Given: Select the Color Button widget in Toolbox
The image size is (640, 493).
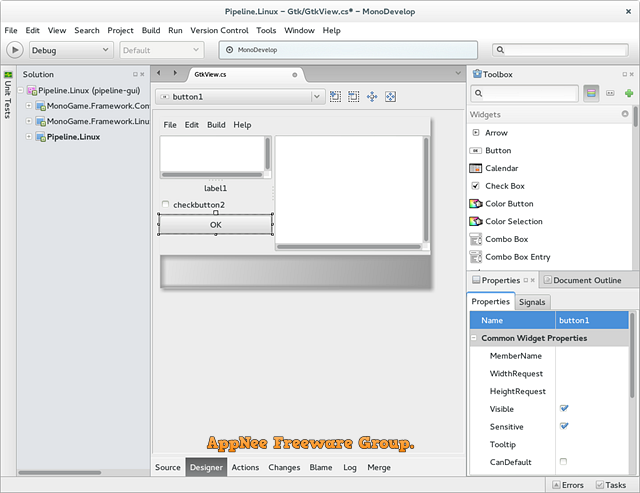Looking at the screenshot, I should [551, 204].
